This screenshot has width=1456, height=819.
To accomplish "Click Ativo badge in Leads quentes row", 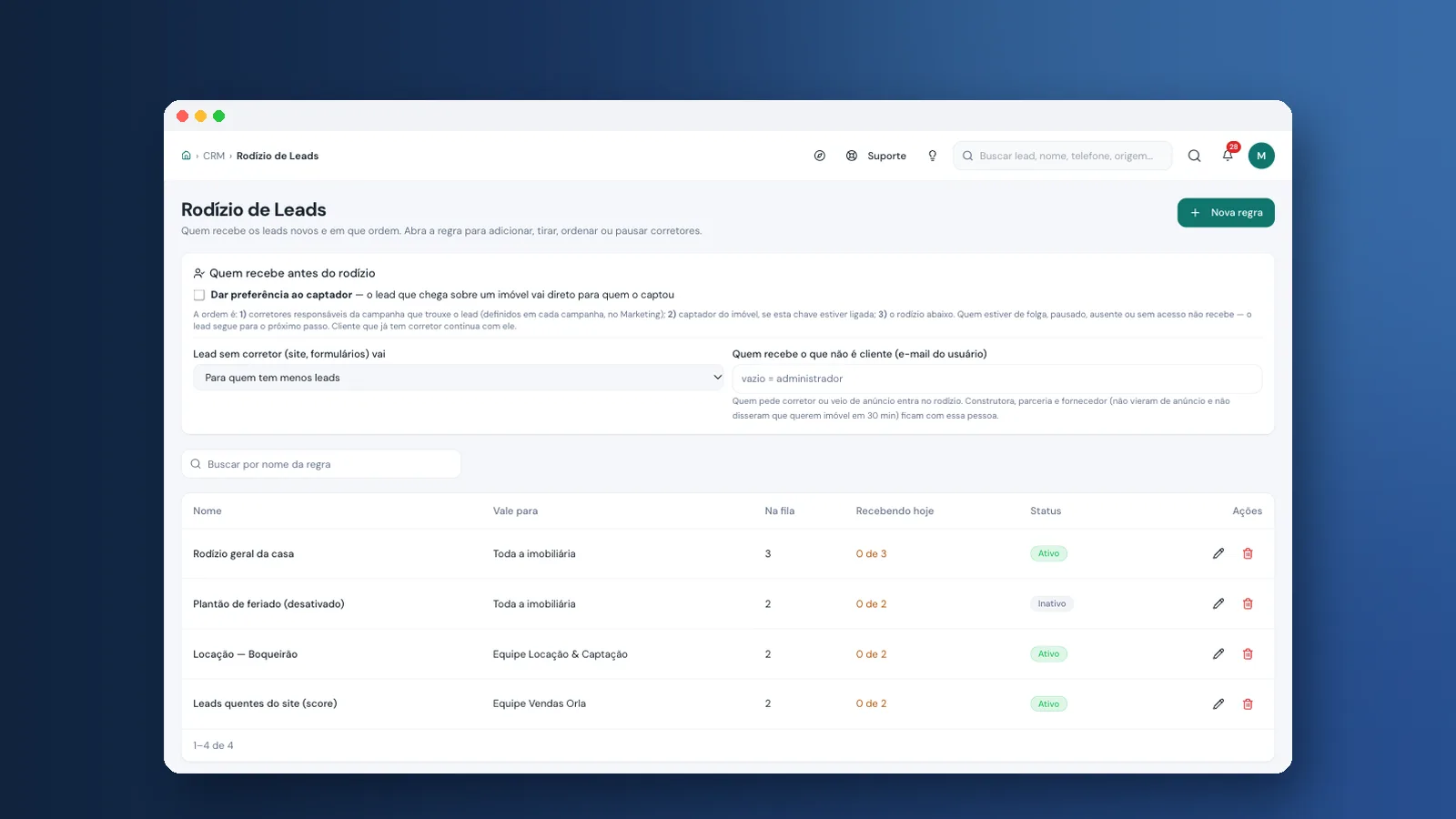I will 1048,703.
